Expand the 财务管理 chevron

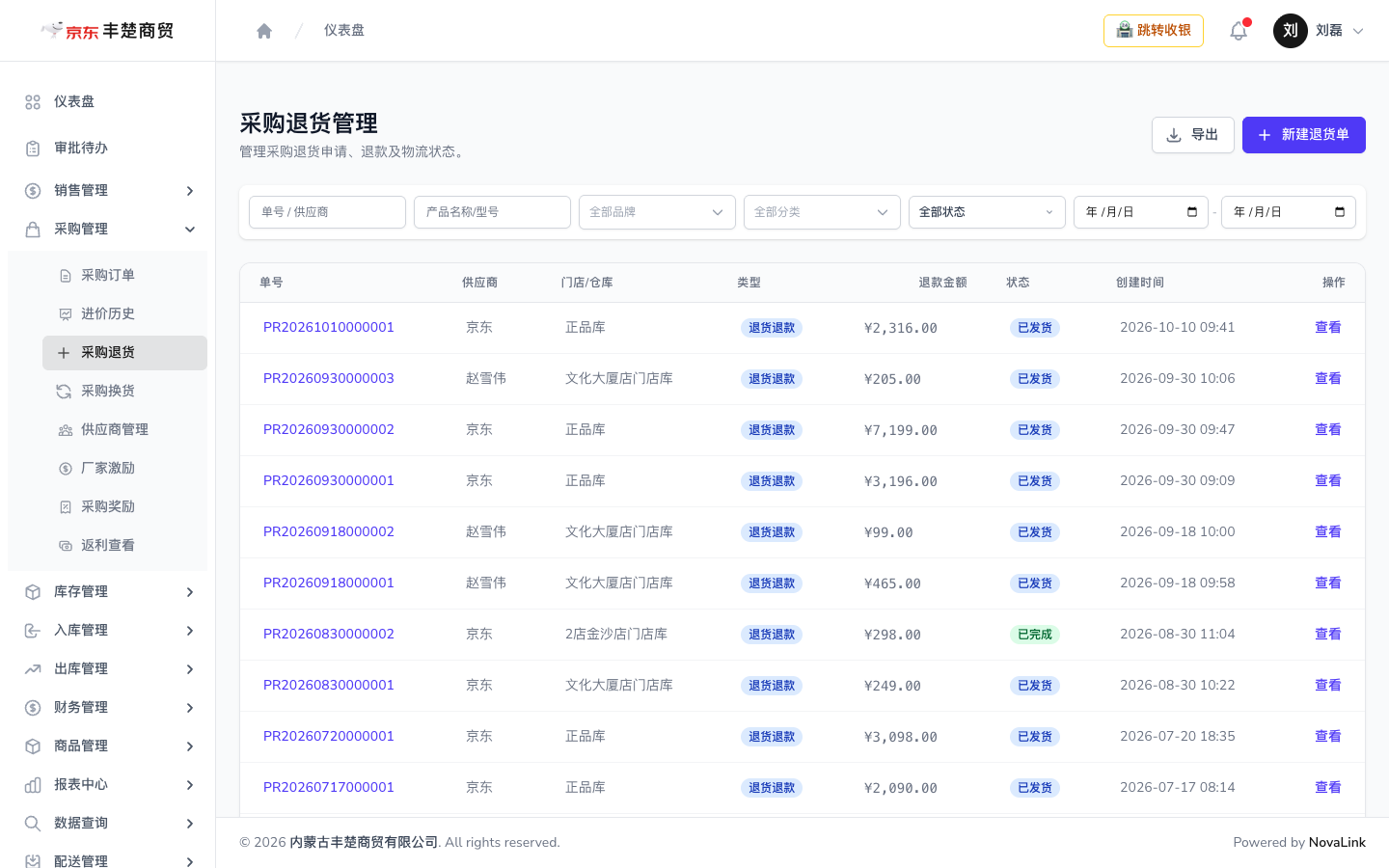click(x=190, y=708)
